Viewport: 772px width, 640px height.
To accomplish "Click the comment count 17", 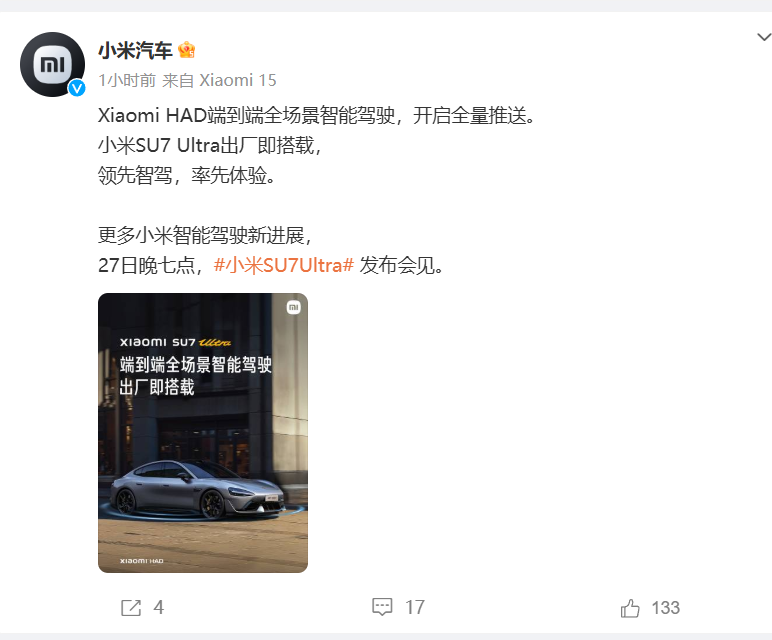I will click(415, 608).
